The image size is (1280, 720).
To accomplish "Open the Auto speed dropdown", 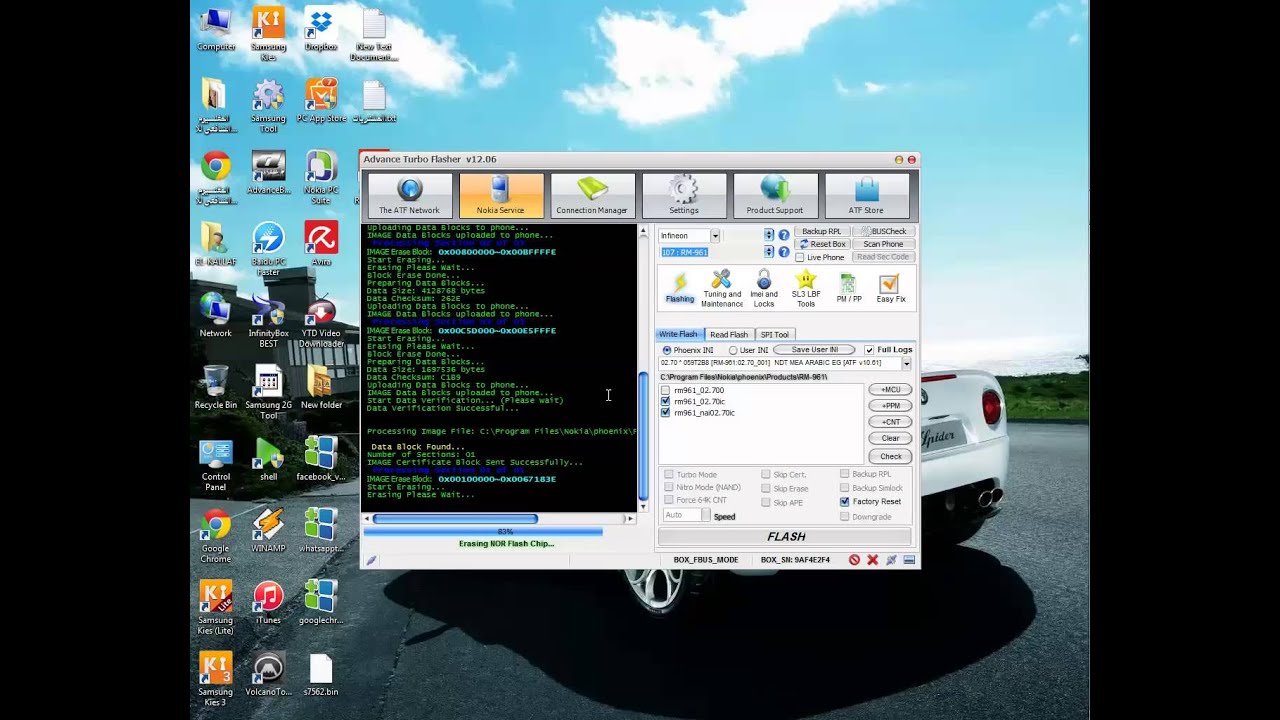I will tap(705, 515).
